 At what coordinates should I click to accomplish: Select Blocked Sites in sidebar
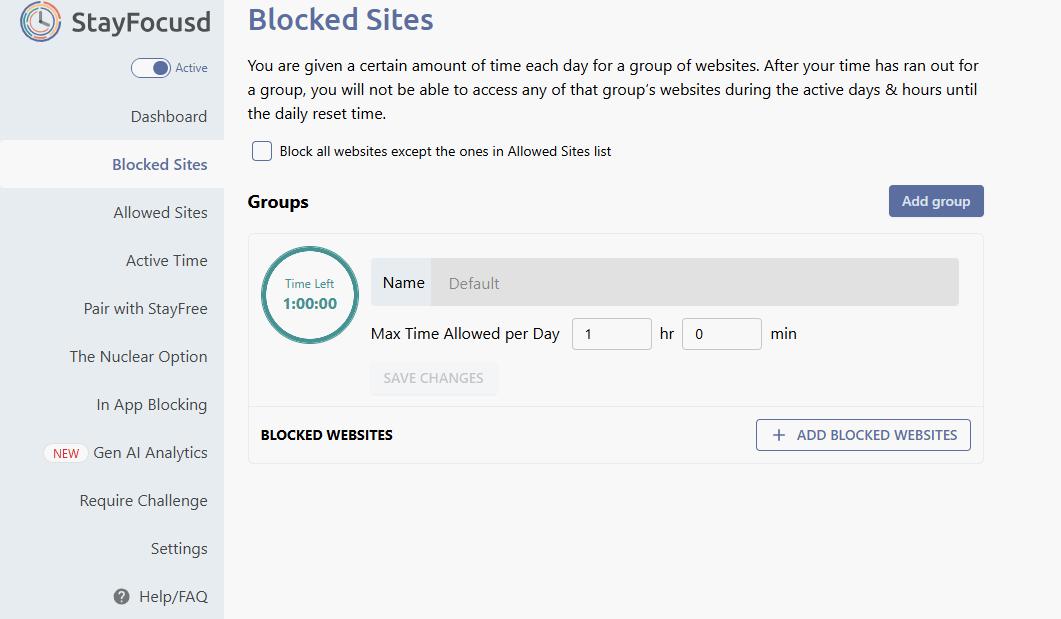tap(159, 165)
